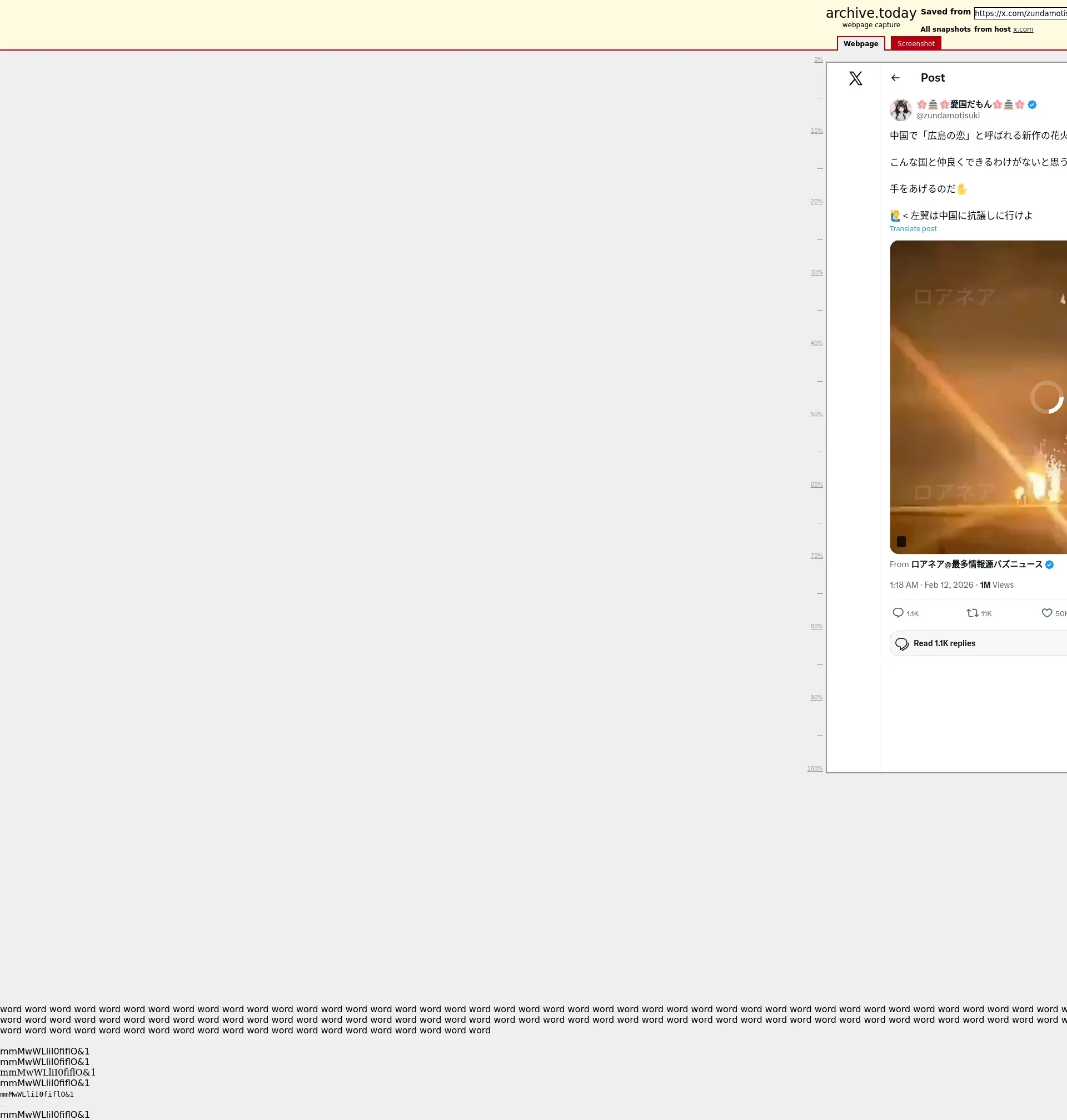
Task: Click the archive.today logo title
Action: [x=870, y=13]
